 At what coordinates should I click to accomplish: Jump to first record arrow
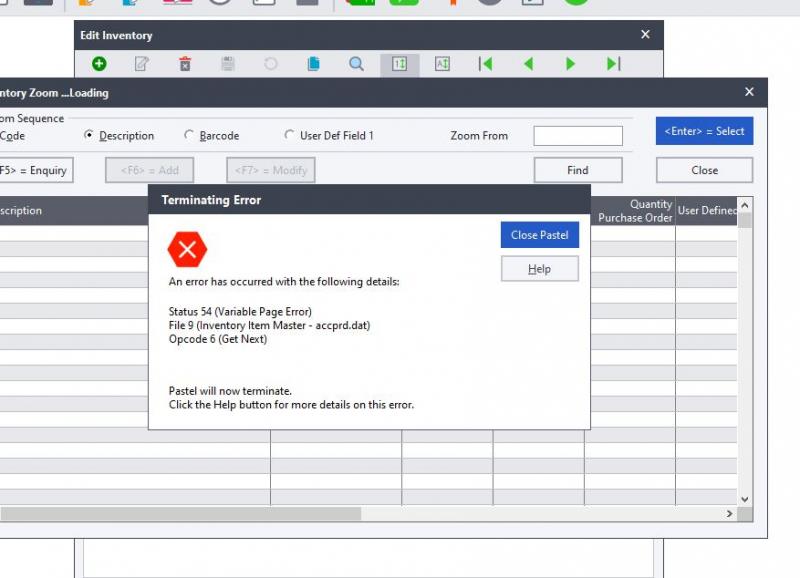(485, 64)
